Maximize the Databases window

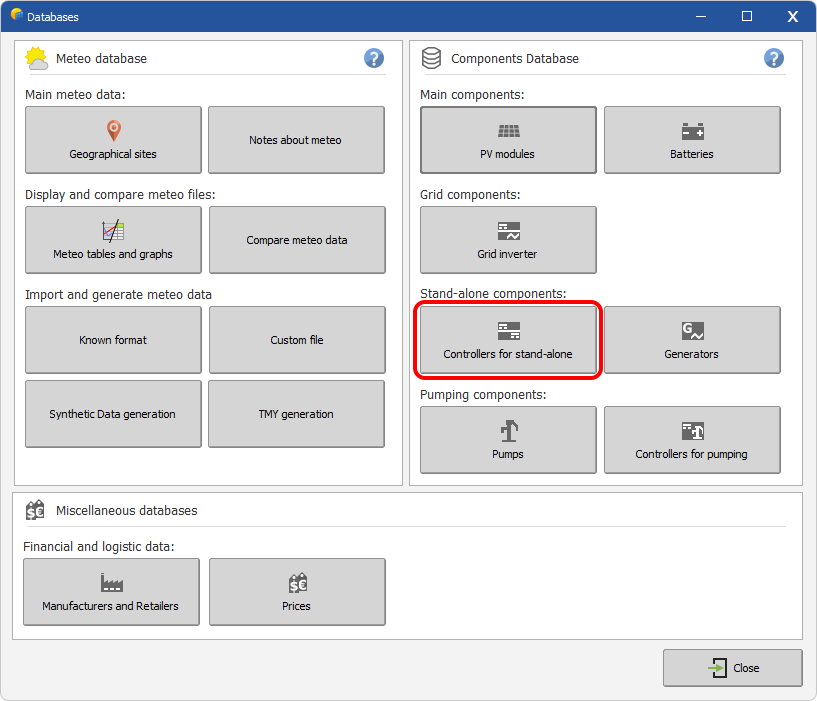pos(747,16)
